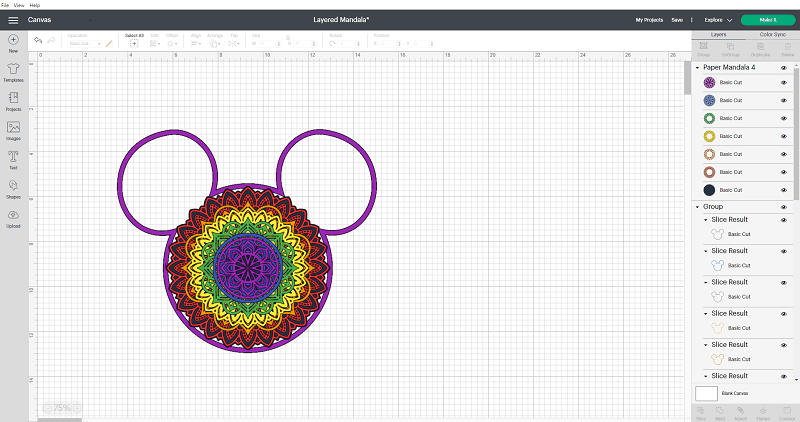Viewport: 800px width, 422px height.
Task: Click the Rotate icon in toolbar
Action: coord(333,44)
